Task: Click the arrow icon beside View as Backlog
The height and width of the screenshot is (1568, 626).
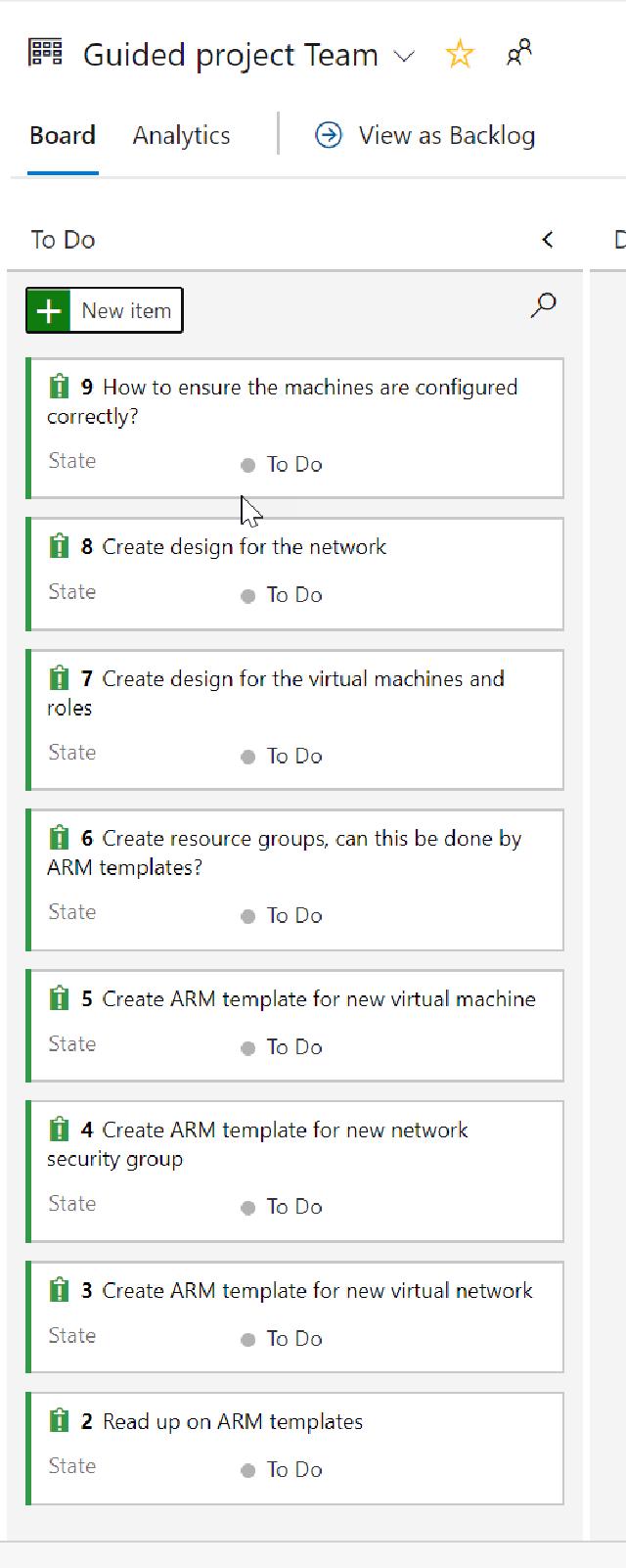Action: pos(329,136)
